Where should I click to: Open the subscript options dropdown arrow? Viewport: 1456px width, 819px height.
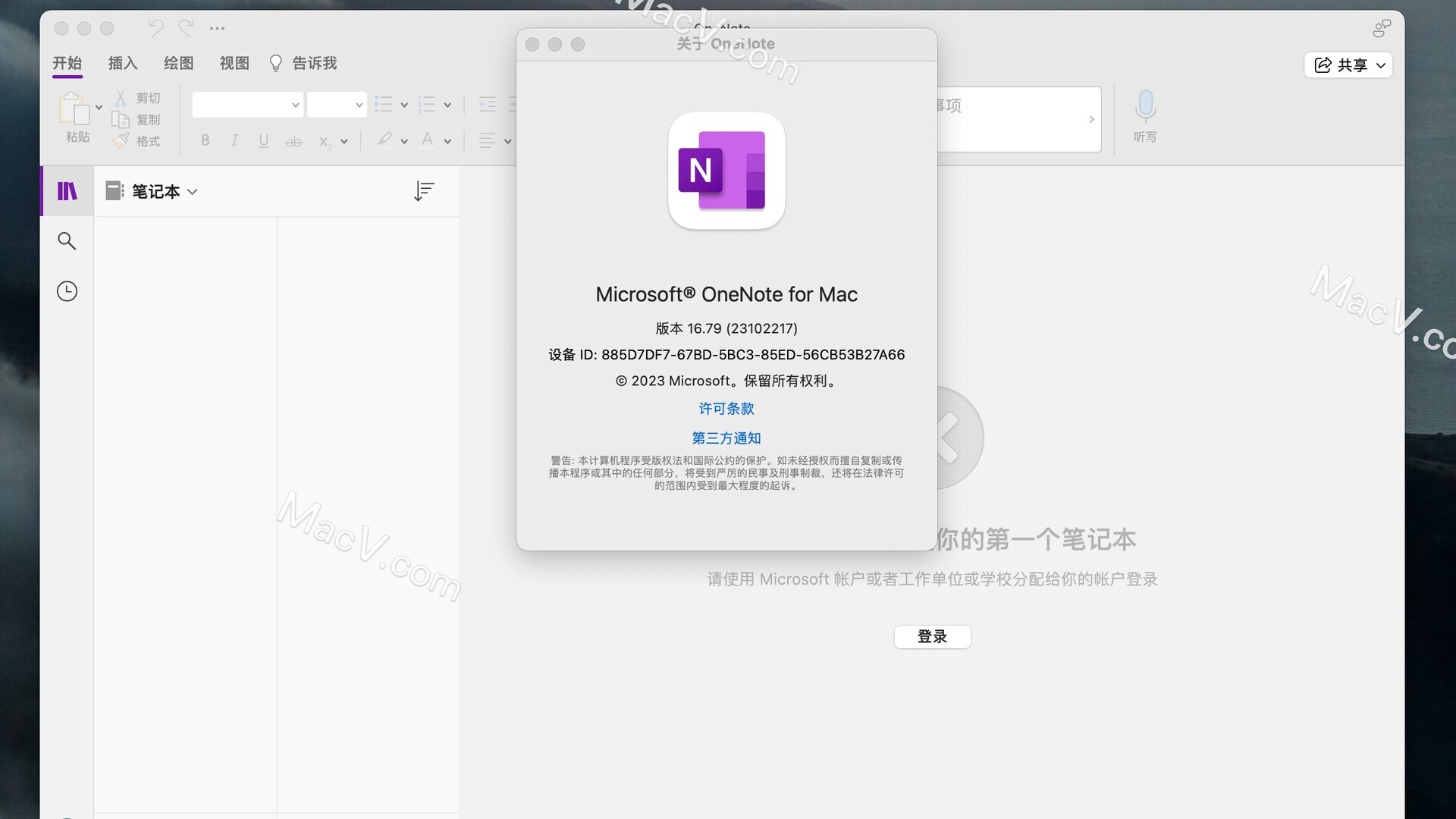coord(344,141)
